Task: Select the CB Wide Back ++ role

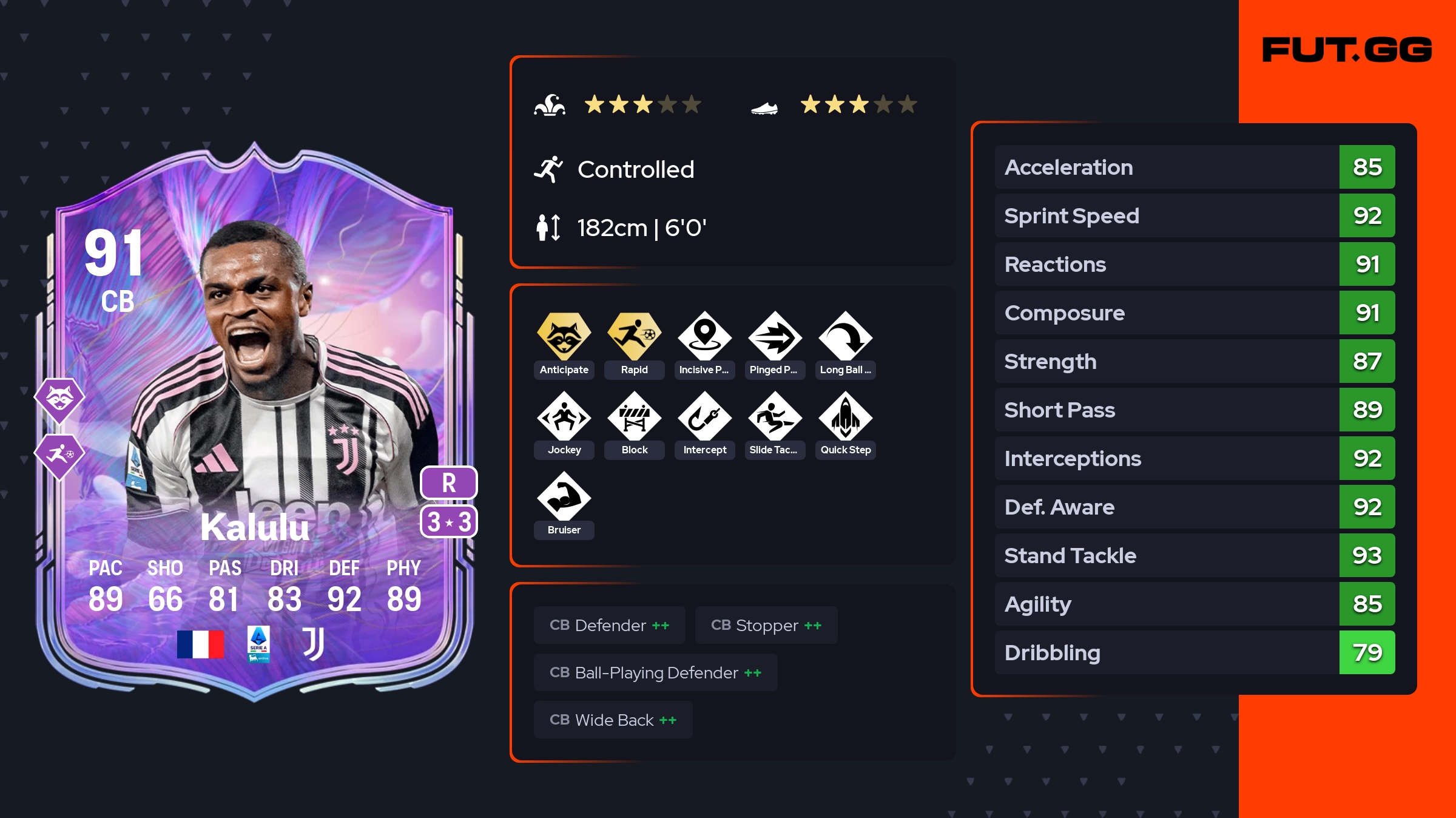Action: (x=613, y=720)
